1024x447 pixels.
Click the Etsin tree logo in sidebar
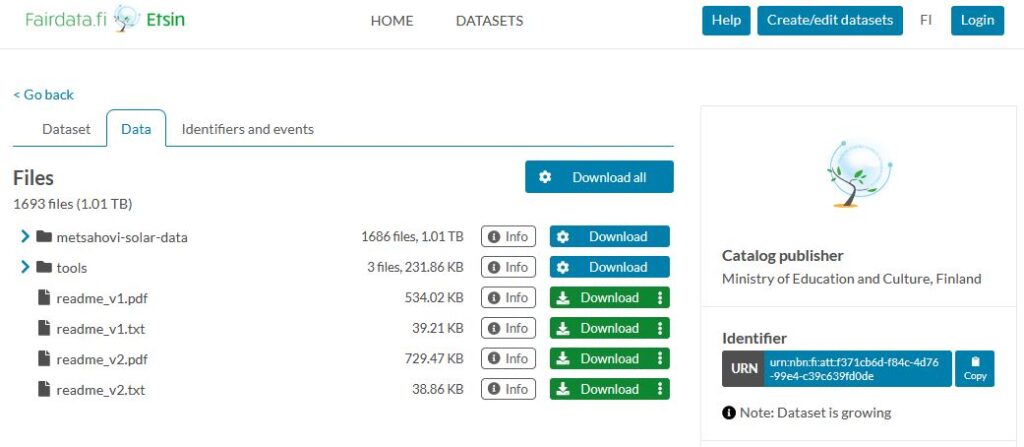pyautogui.click(x=859, y=174)
